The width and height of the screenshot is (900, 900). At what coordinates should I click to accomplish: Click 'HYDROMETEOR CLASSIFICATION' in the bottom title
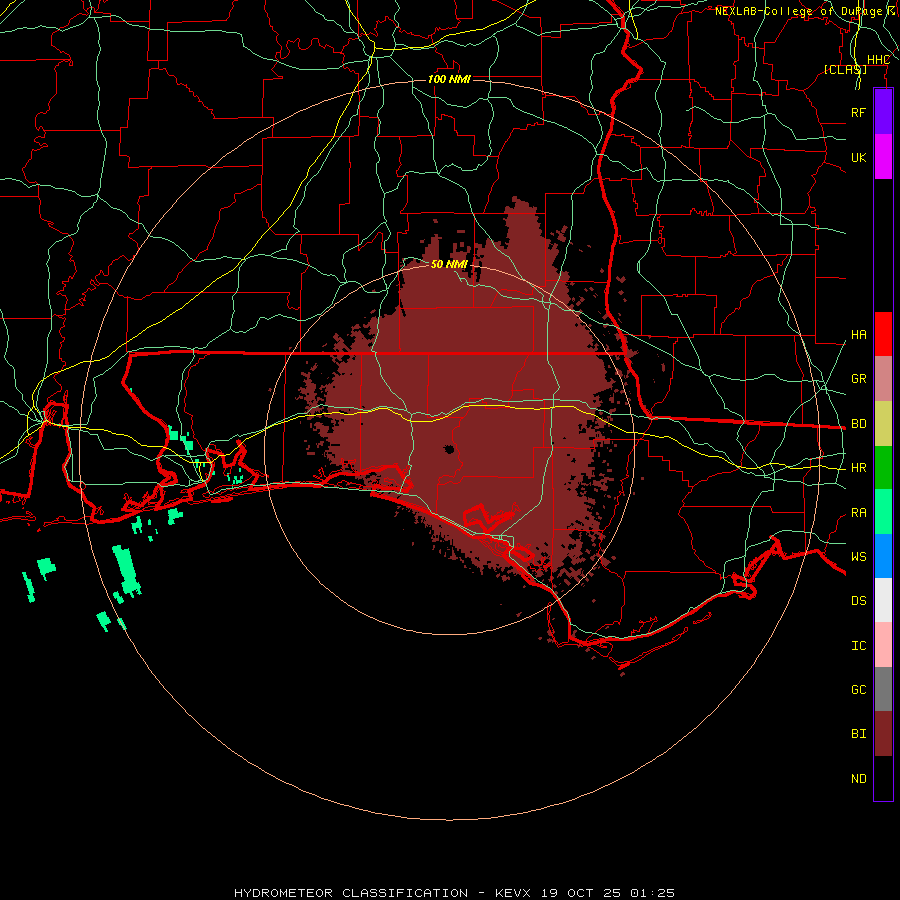[x=351, y=893]
